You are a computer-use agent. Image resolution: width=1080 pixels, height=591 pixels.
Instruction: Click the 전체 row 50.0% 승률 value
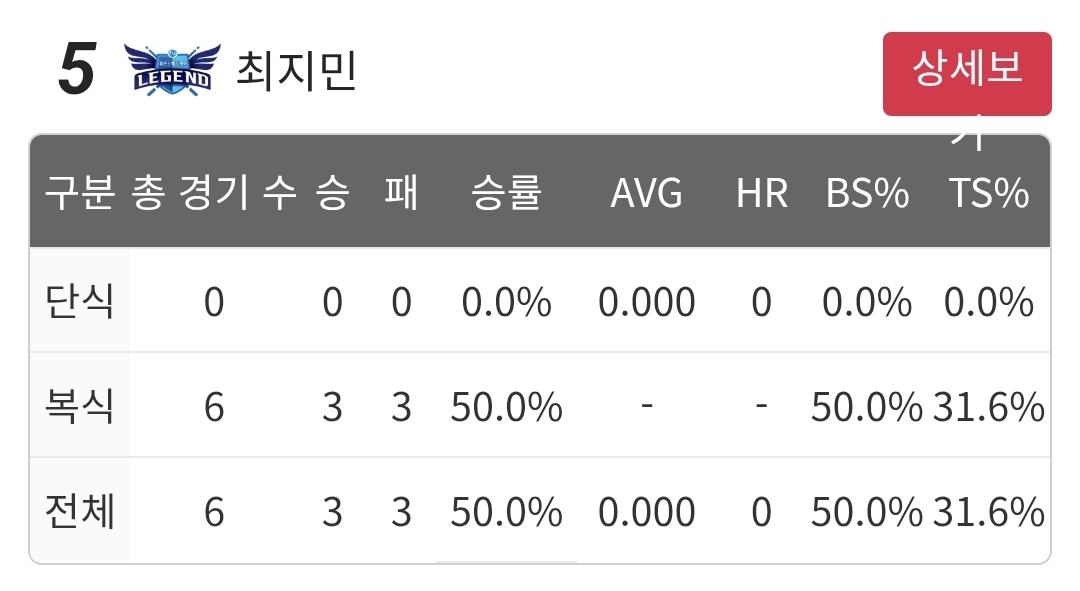coord(507,512)
